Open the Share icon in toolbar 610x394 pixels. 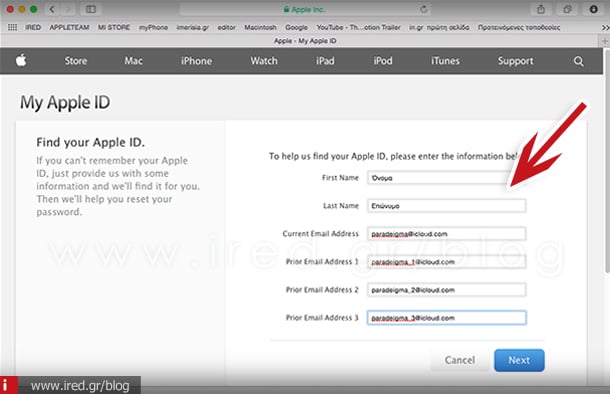click(541, 9)
